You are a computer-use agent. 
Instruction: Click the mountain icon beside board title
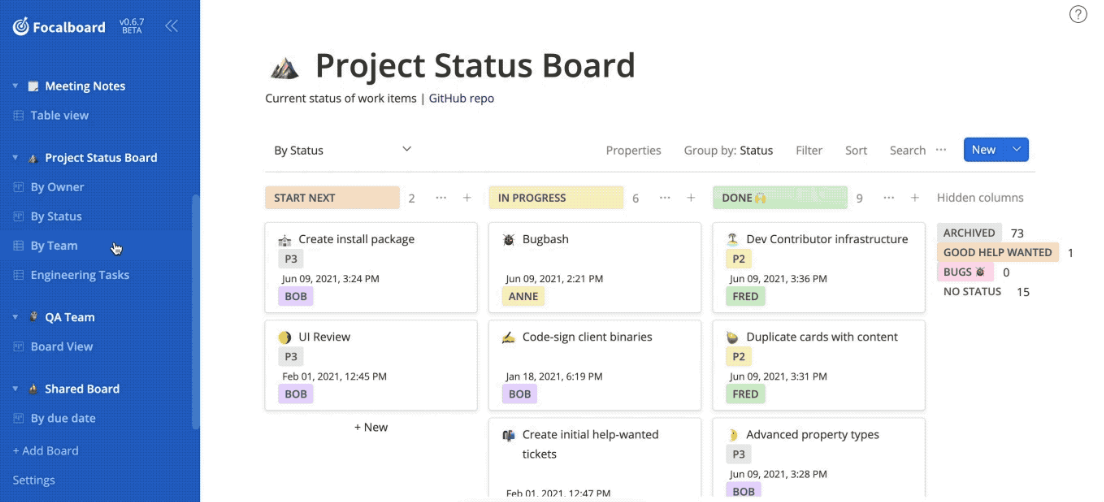[x=285, y=68]
